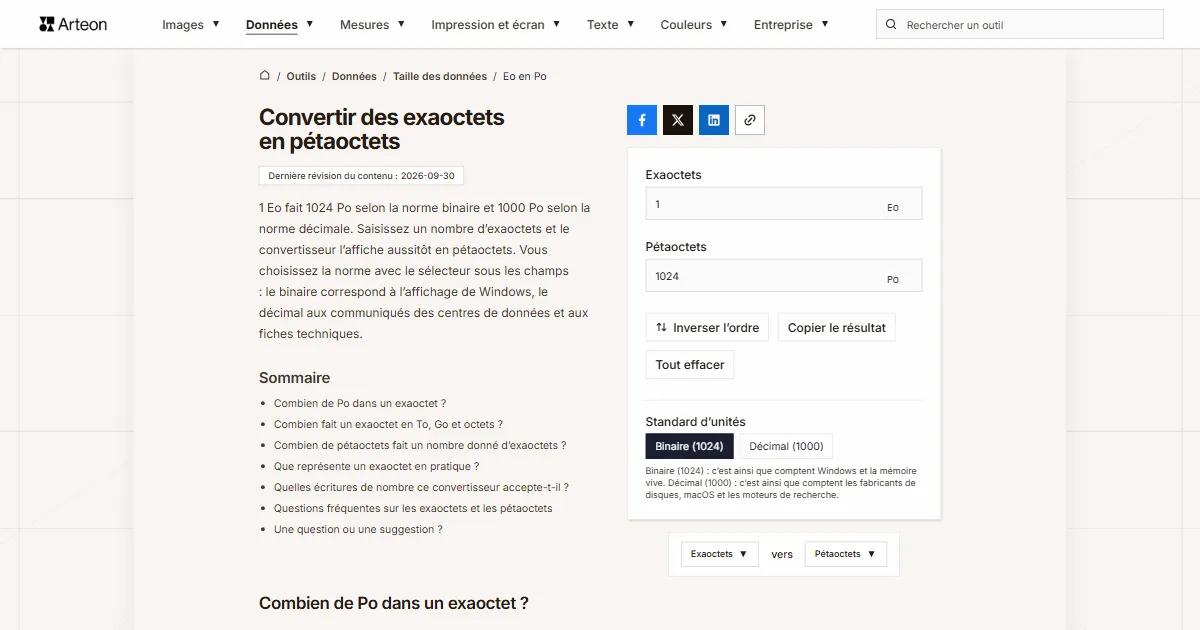Open the Images menu

[191, 25]
